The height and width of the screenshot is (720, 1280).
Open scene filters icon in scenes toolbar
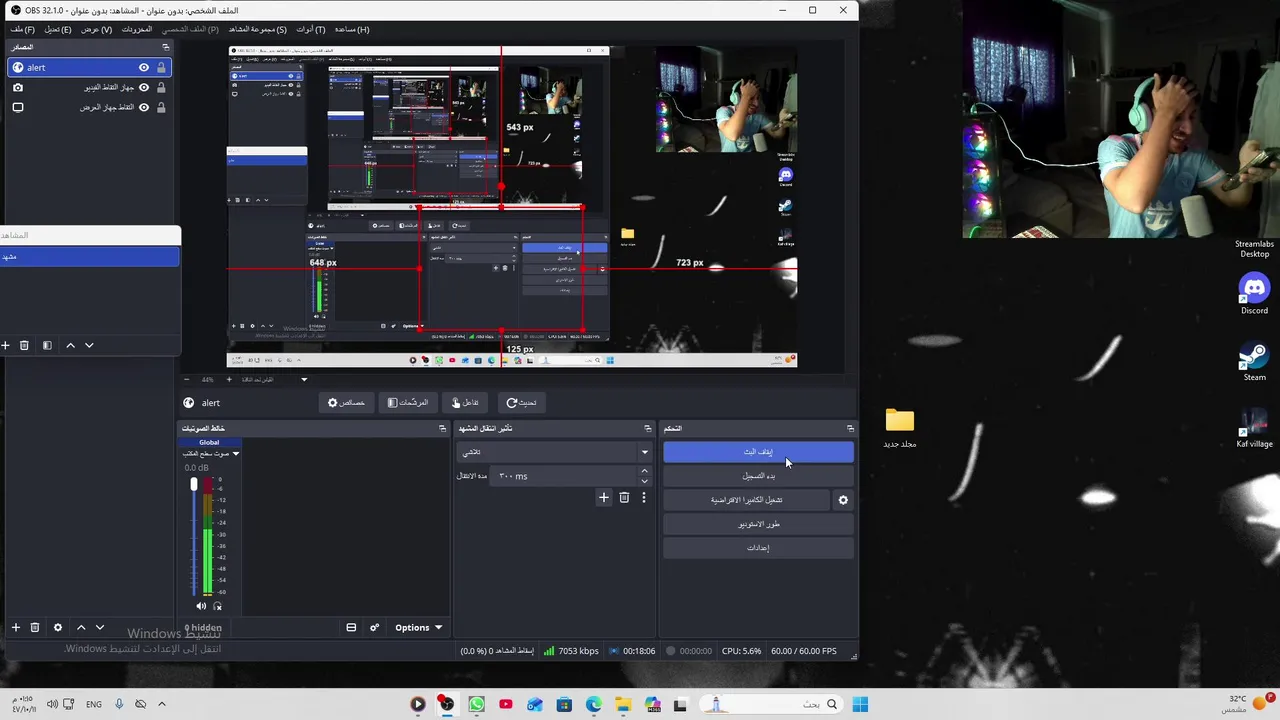pos(47,345)
